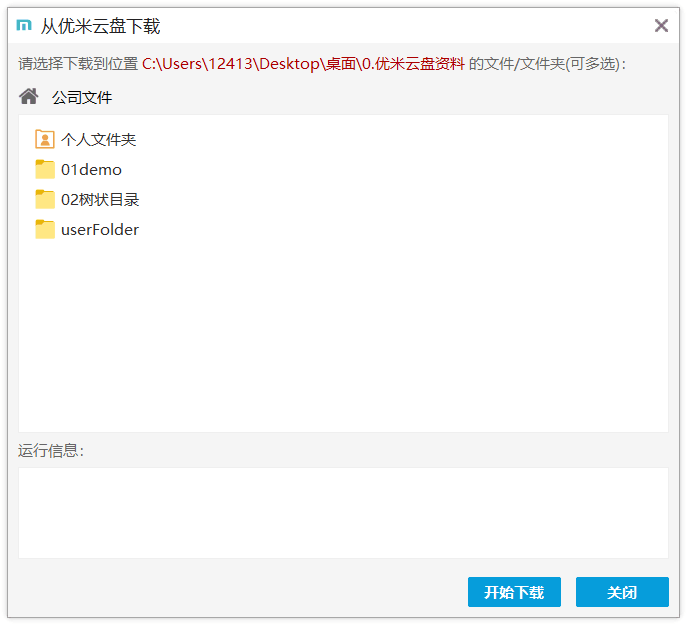This screenshot has width=687, height=625.
Task: Click the 优米云盘 logo in the title bar
Action: click(x=24, y=25)
